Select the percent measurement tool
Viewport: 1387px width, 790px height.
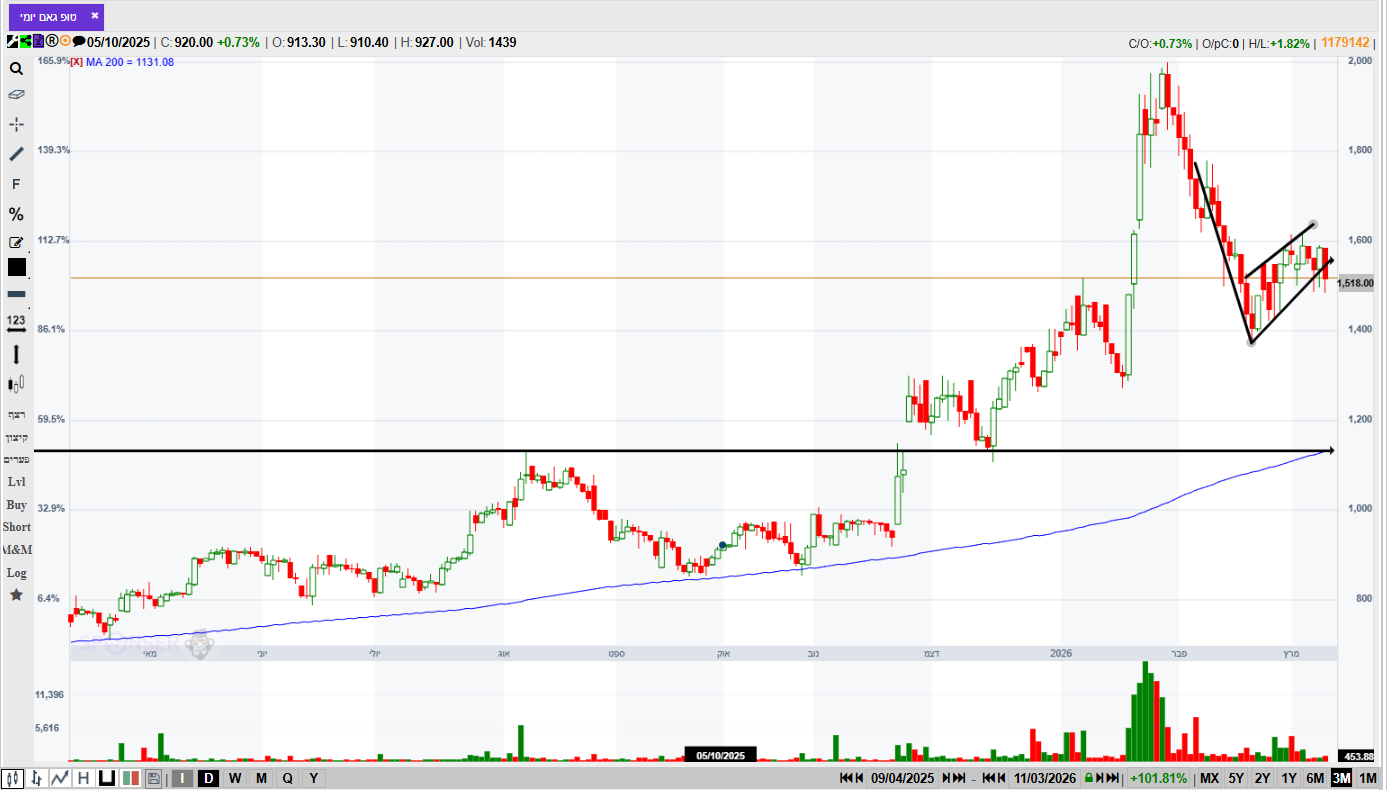[16, 214]
